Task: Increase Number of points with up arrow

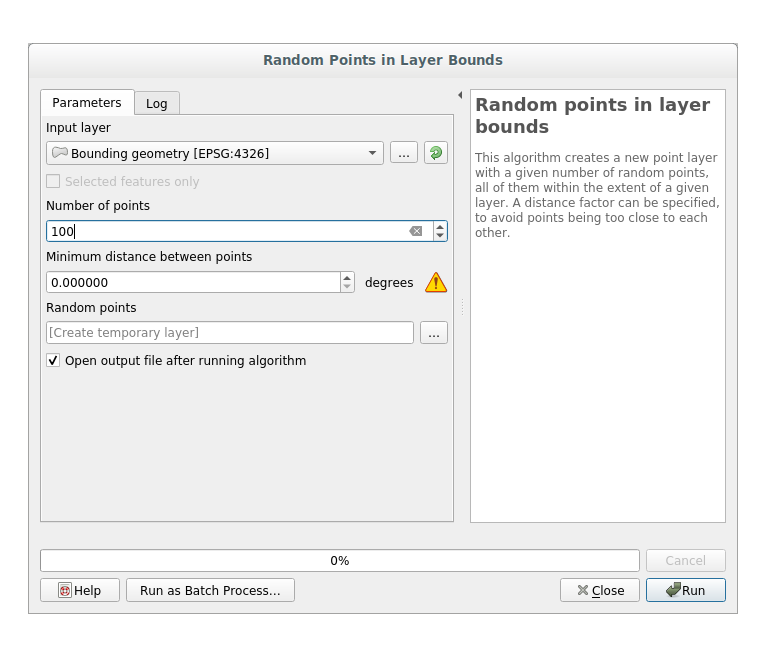Action: click(x=440, y=226)
